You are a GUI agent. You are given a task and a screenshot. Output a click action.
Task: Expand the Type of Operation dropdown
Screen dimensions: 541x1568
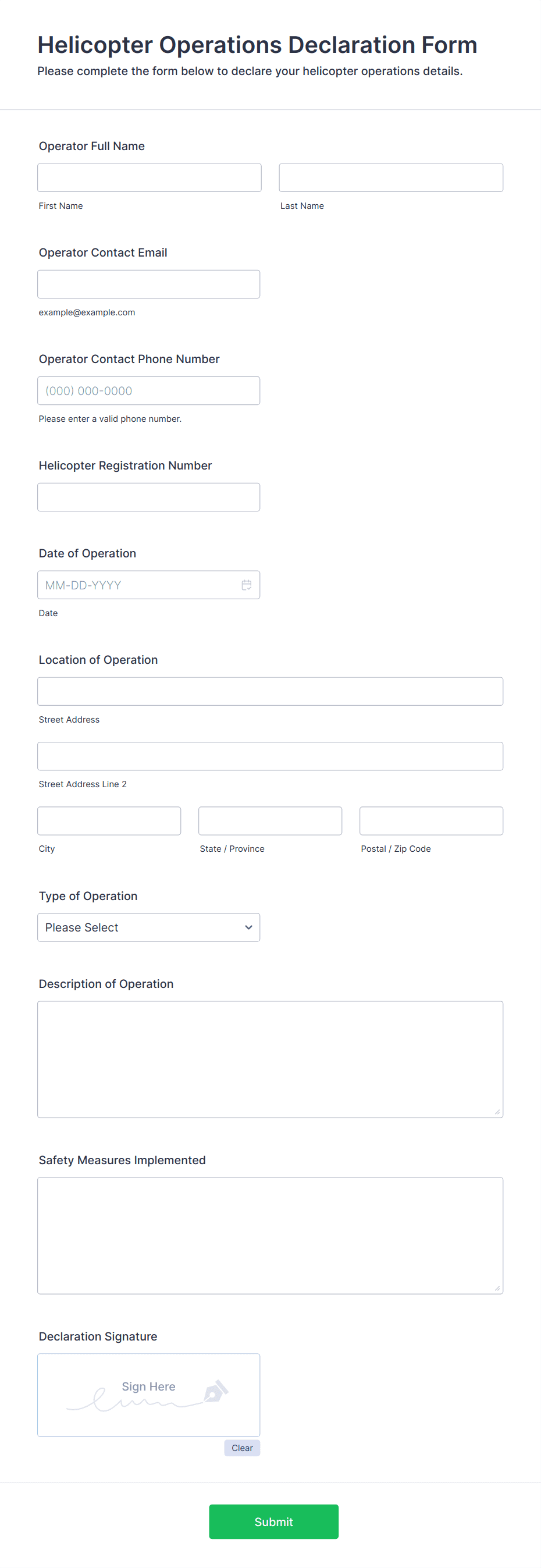point(148,927)
